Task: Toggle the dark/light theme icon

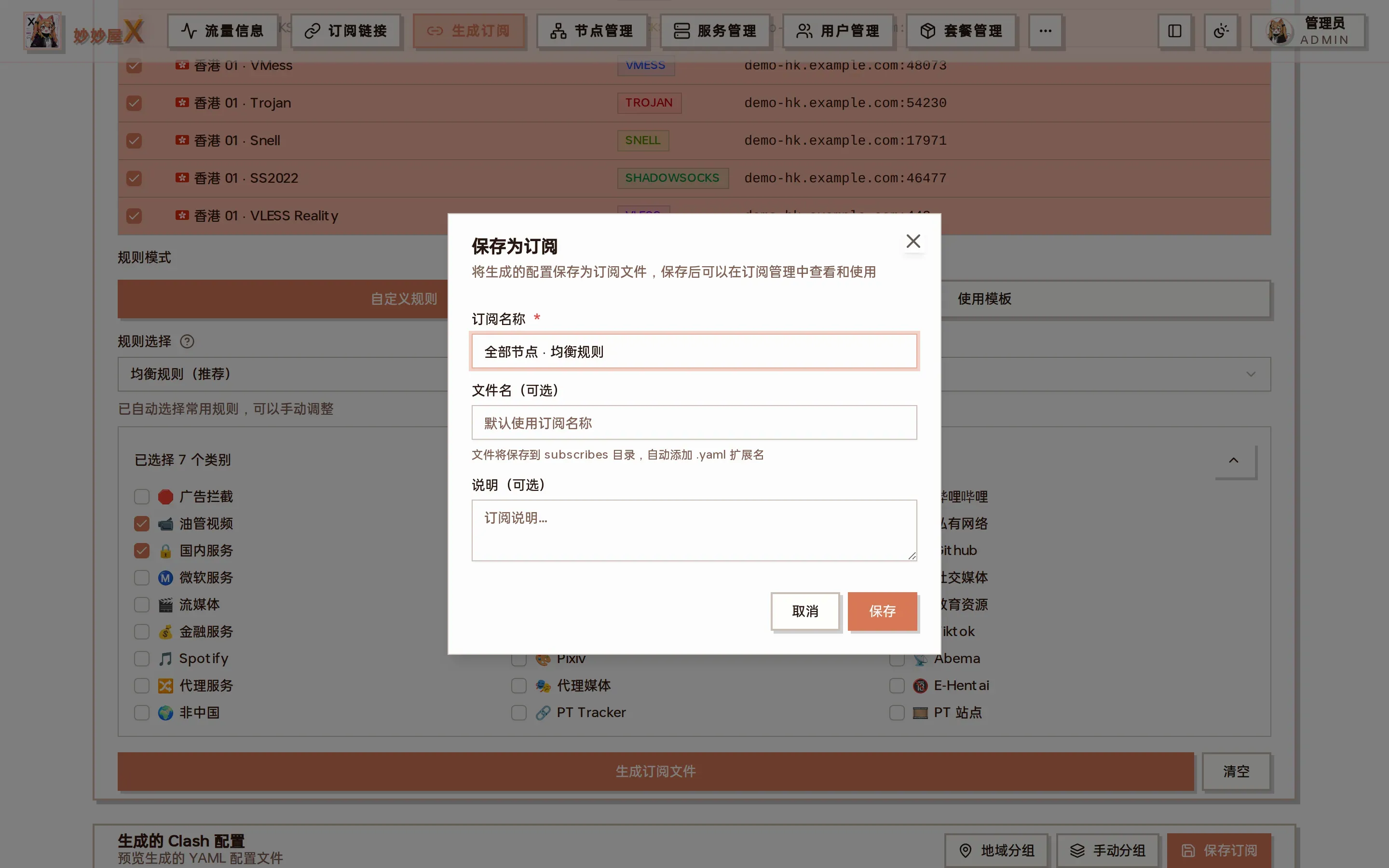Action: pyautogui.click(x=1221, y=31)
